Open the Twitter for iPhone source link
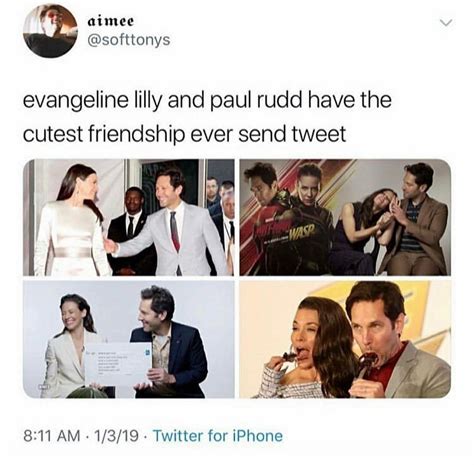Image resolution: width=474 pixels, height=465 pixels. pos(218,436)
